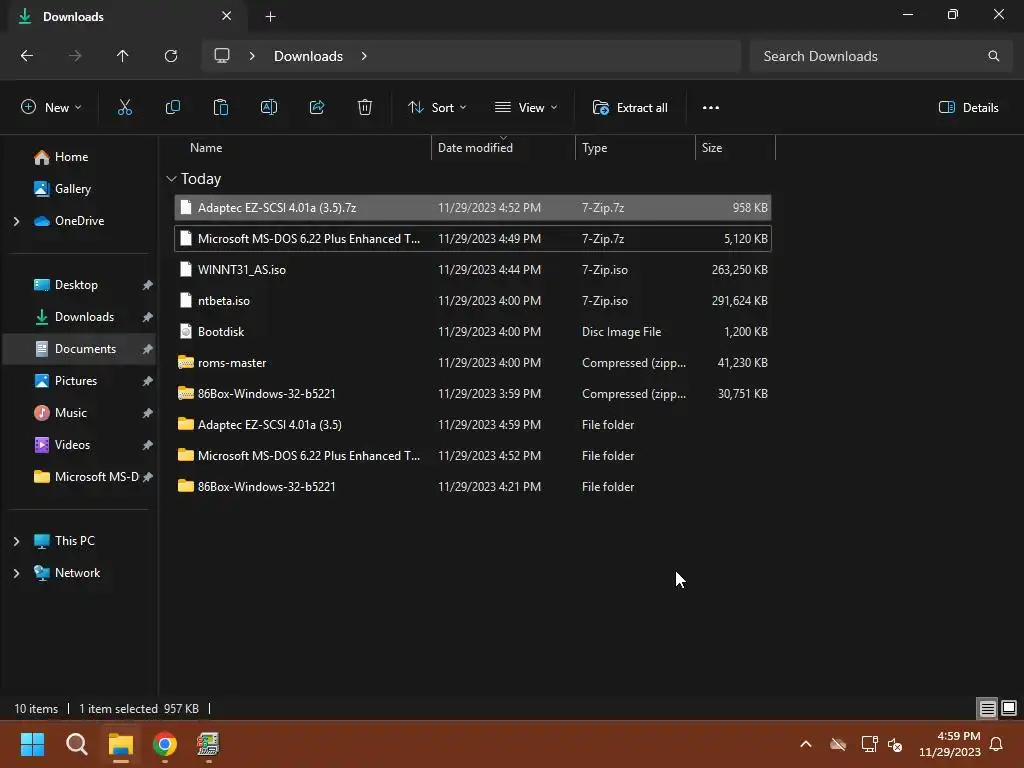Collapse the Today group
Screen dimensions: 1024x768
tap(171, 179)
